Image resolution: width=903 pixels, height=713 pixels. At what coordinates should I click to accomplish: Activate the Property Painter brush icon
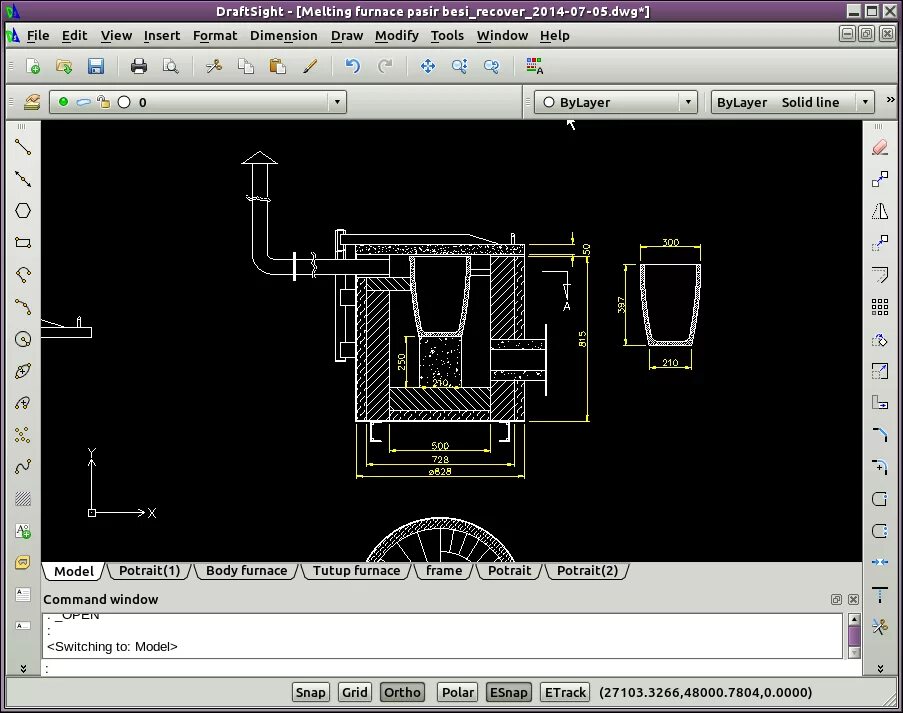click(310, 66)
